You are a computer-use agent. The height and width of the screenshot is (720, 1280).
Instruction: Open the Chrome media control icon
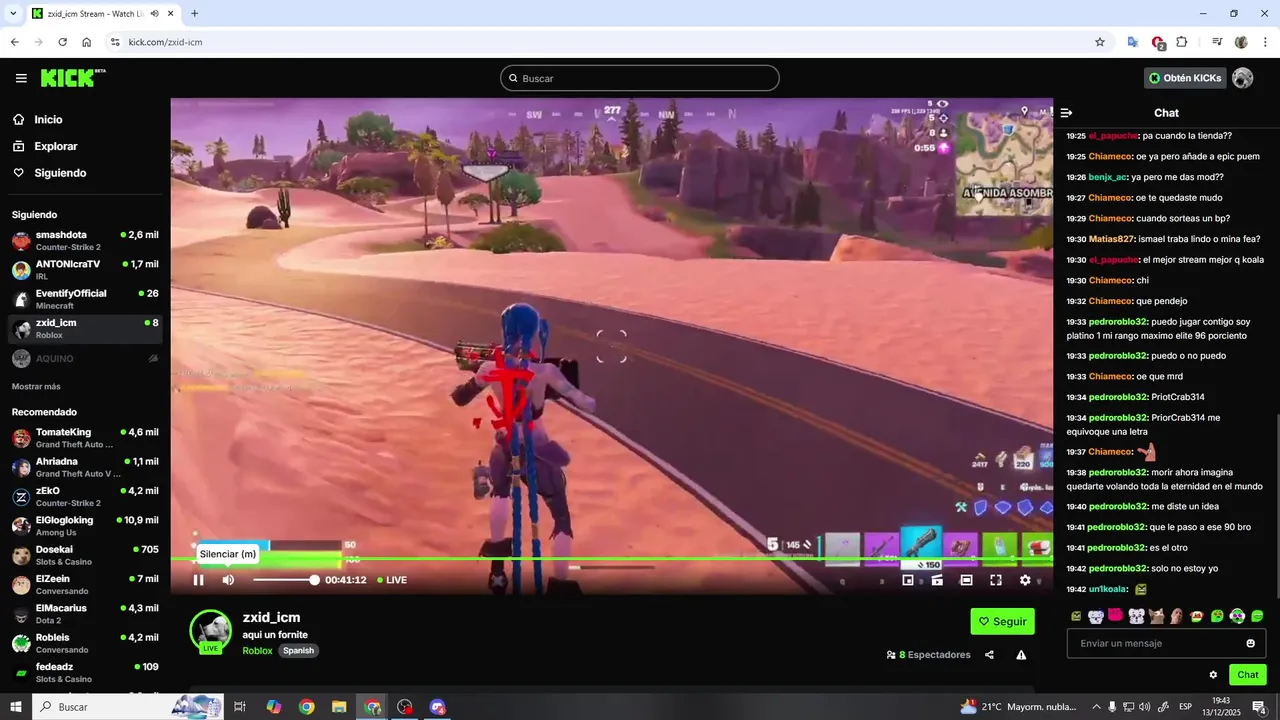pyautogui.click(x=1217, y=42)
